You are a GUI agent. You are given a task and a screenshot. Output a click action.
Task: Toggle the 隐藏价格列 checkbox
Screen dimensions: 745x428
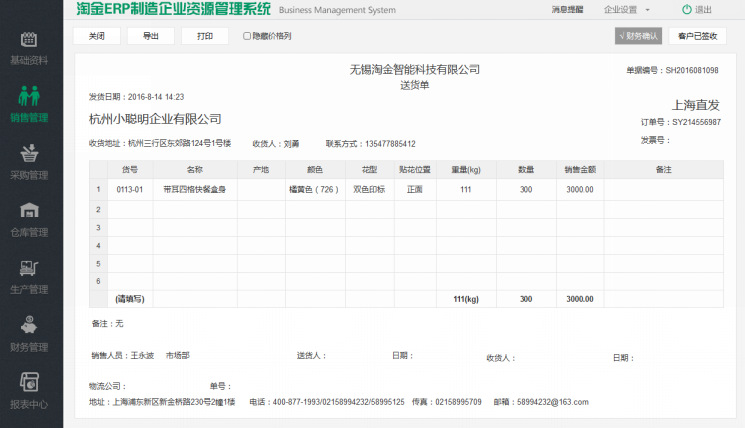coord(247,36)
